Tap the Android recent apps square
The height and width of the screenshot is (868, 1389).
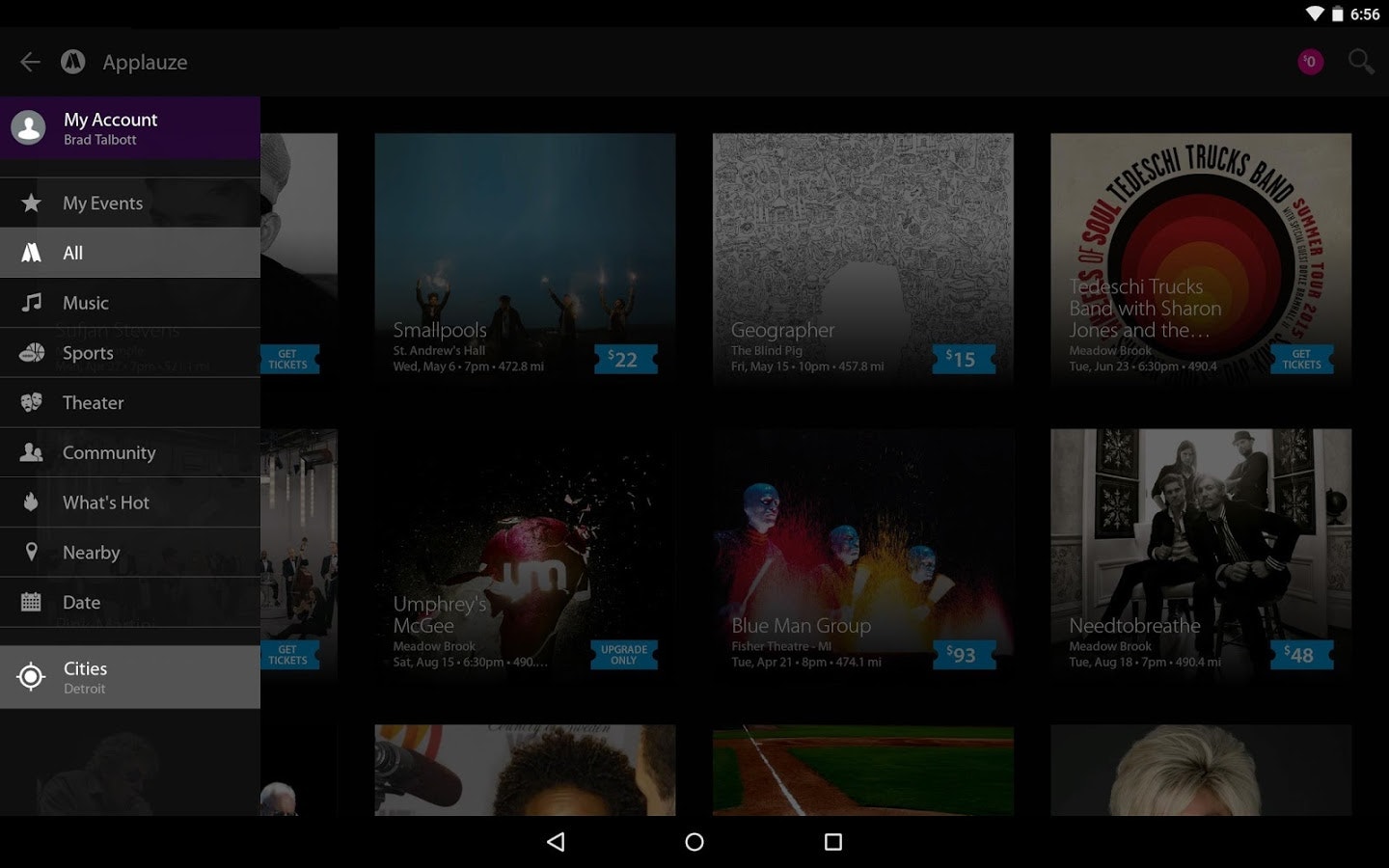pos(833,842)
